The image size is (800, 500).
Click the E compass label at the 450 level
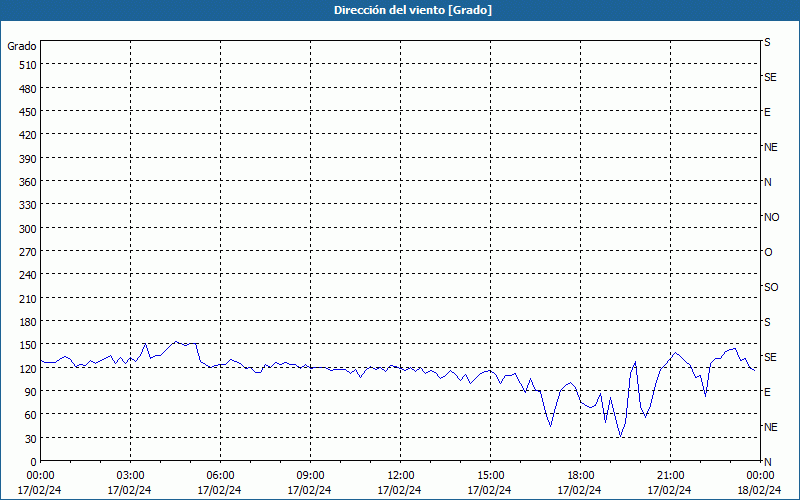click(767, 112)
